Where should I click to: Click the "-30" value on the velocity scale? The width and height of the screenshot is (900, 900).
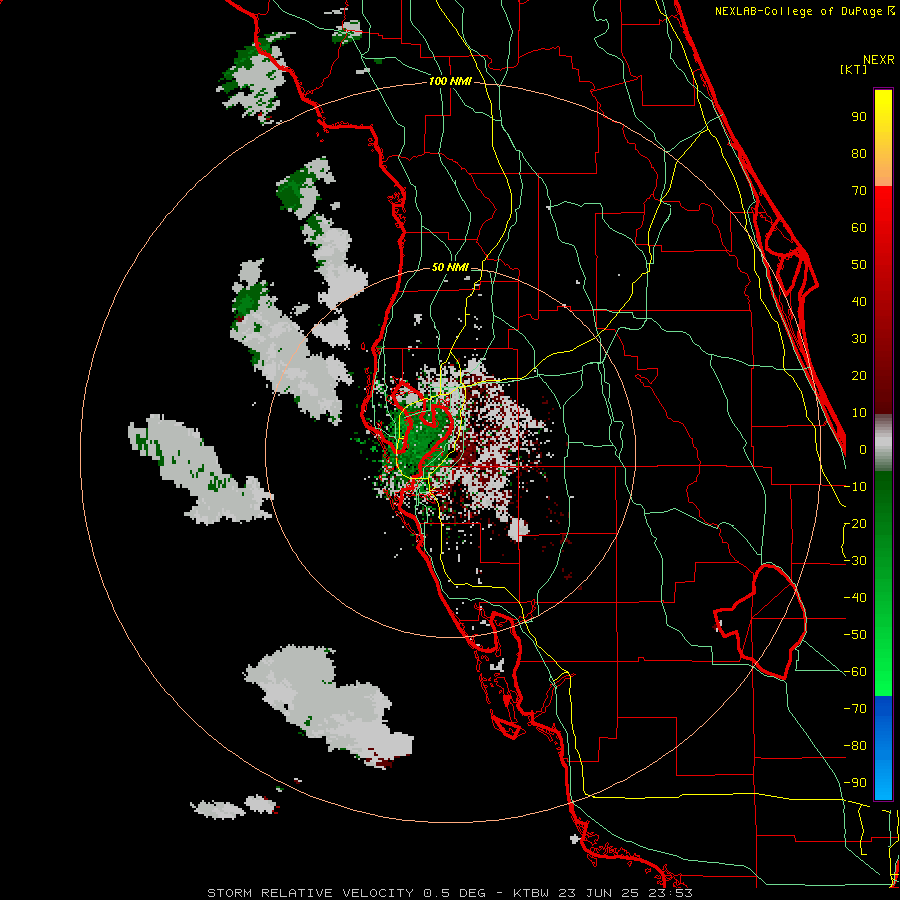click(855, 561)
